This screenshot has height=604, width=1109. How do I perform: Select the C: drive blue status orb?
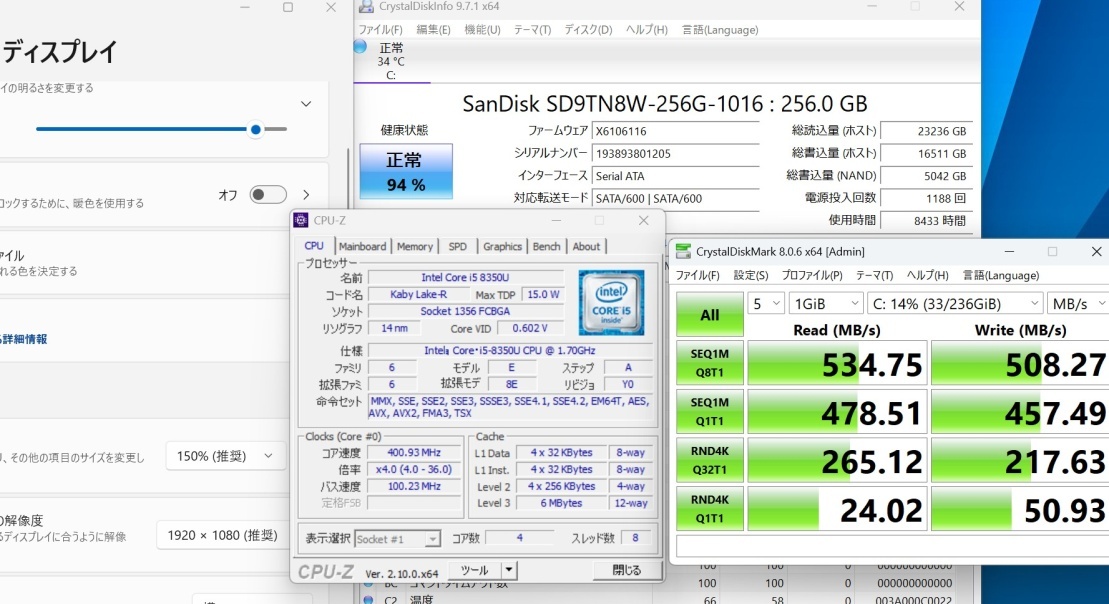click(360, 46)
